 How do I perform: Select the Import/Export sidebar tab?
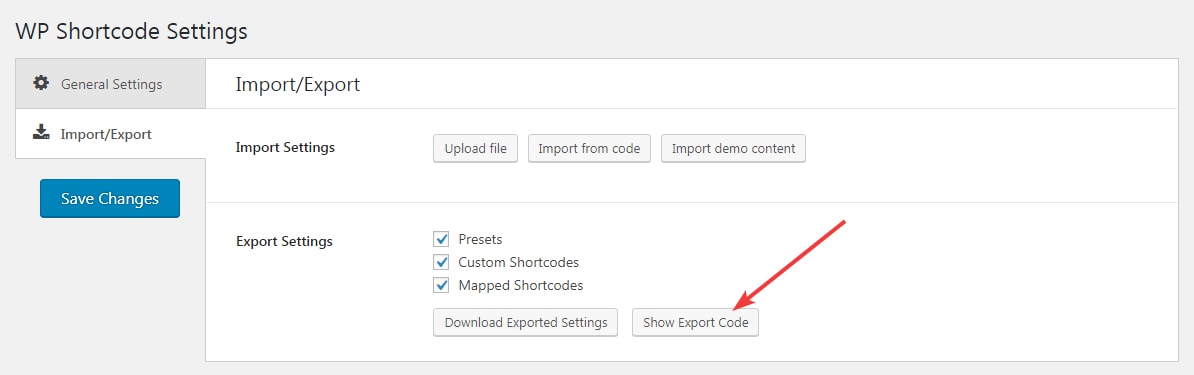pos(110,134)
